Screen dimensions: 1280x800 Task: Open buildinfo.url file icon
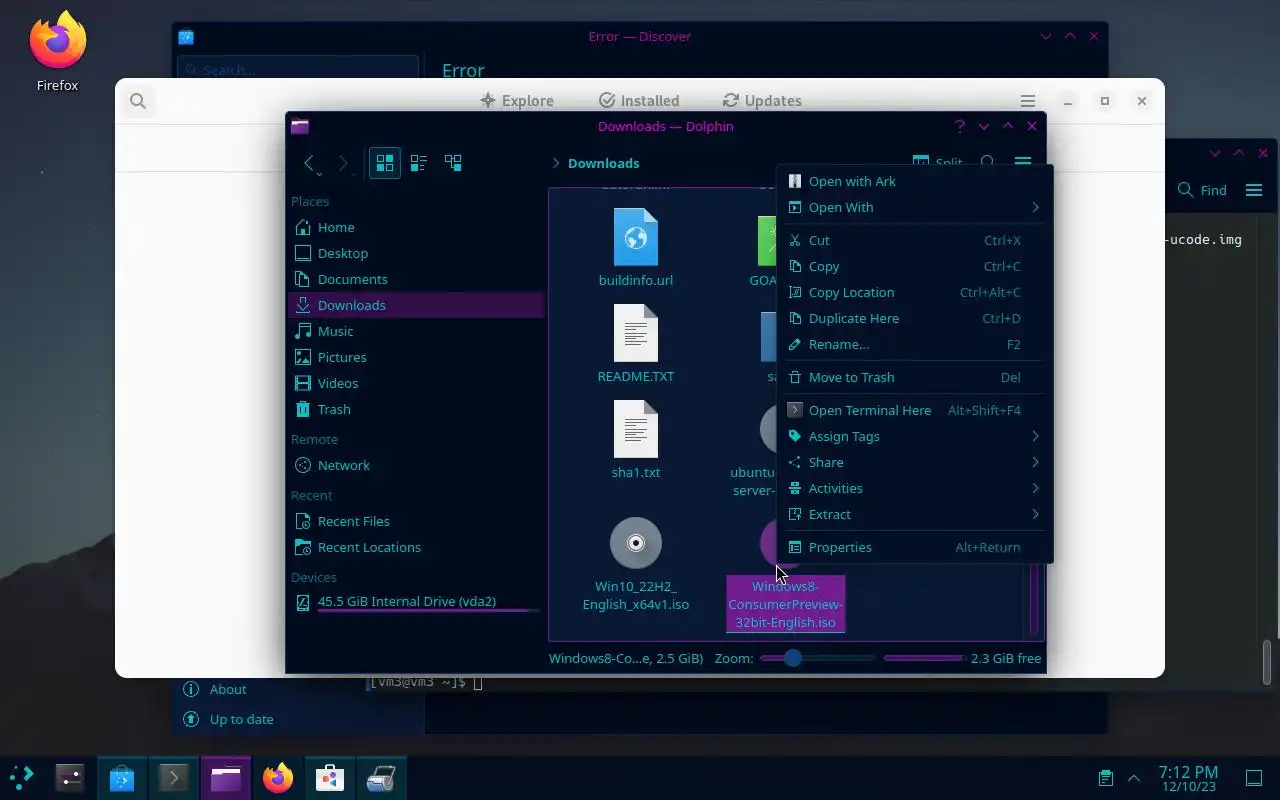pyautogui.click(x=636, y=237)
